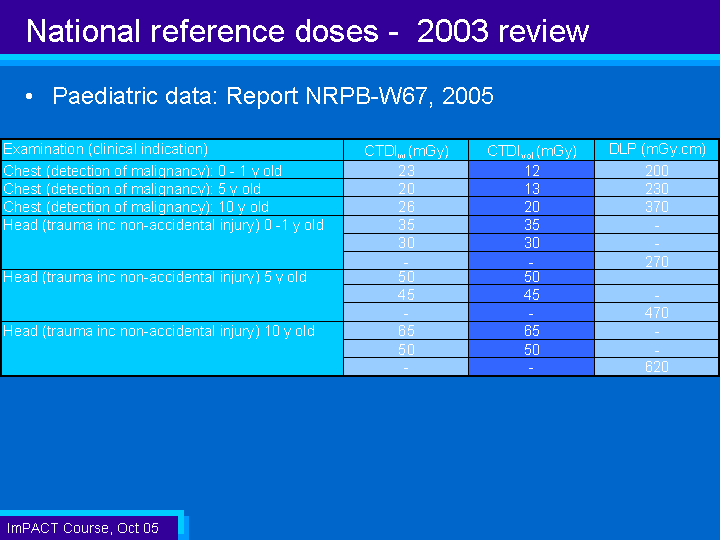Click the DLP value '470'
This screenshot has width=720, height=540.
click(657, 313)
